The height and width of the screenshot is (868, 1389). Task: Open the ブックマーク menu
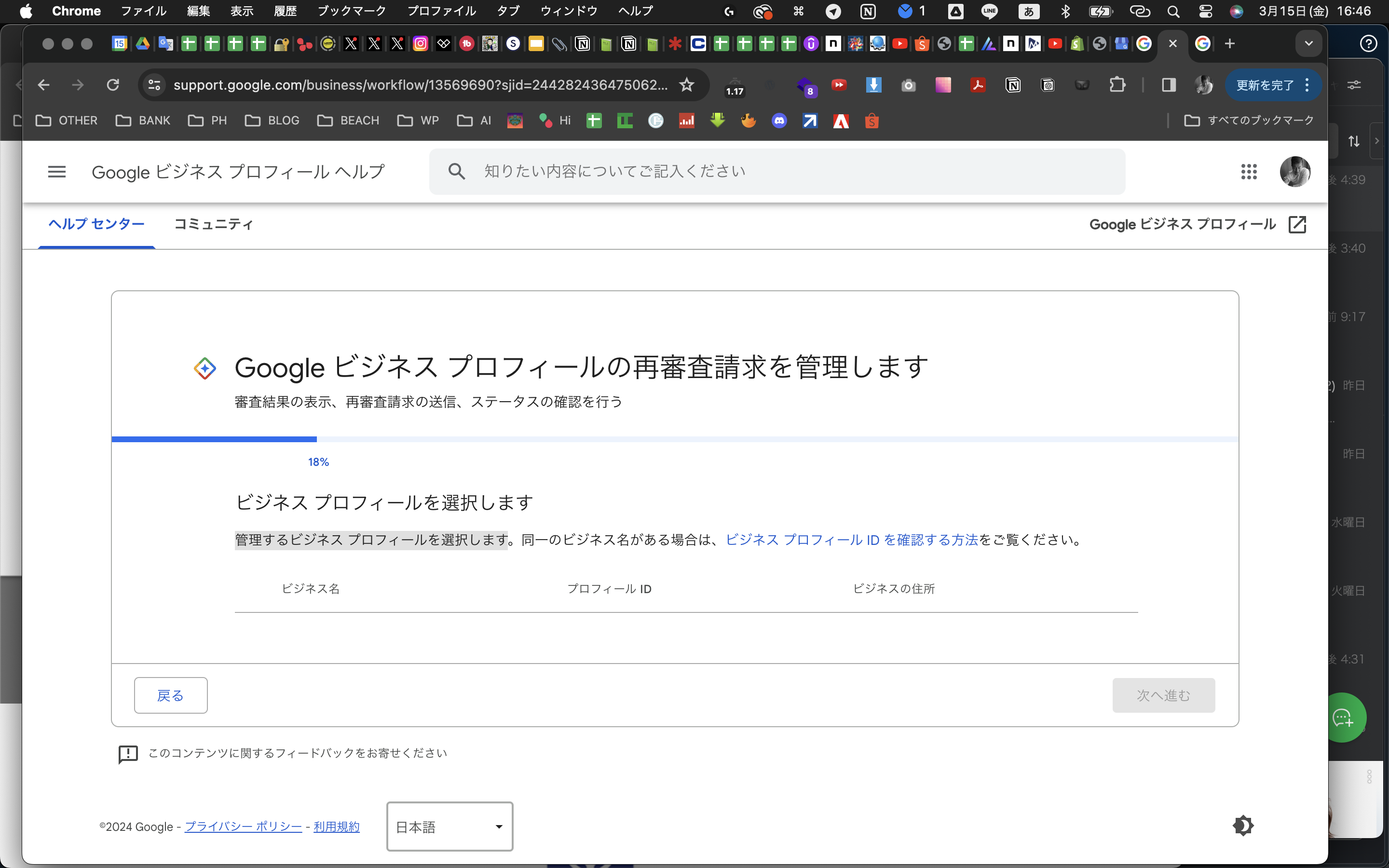(x=351, y=11)
